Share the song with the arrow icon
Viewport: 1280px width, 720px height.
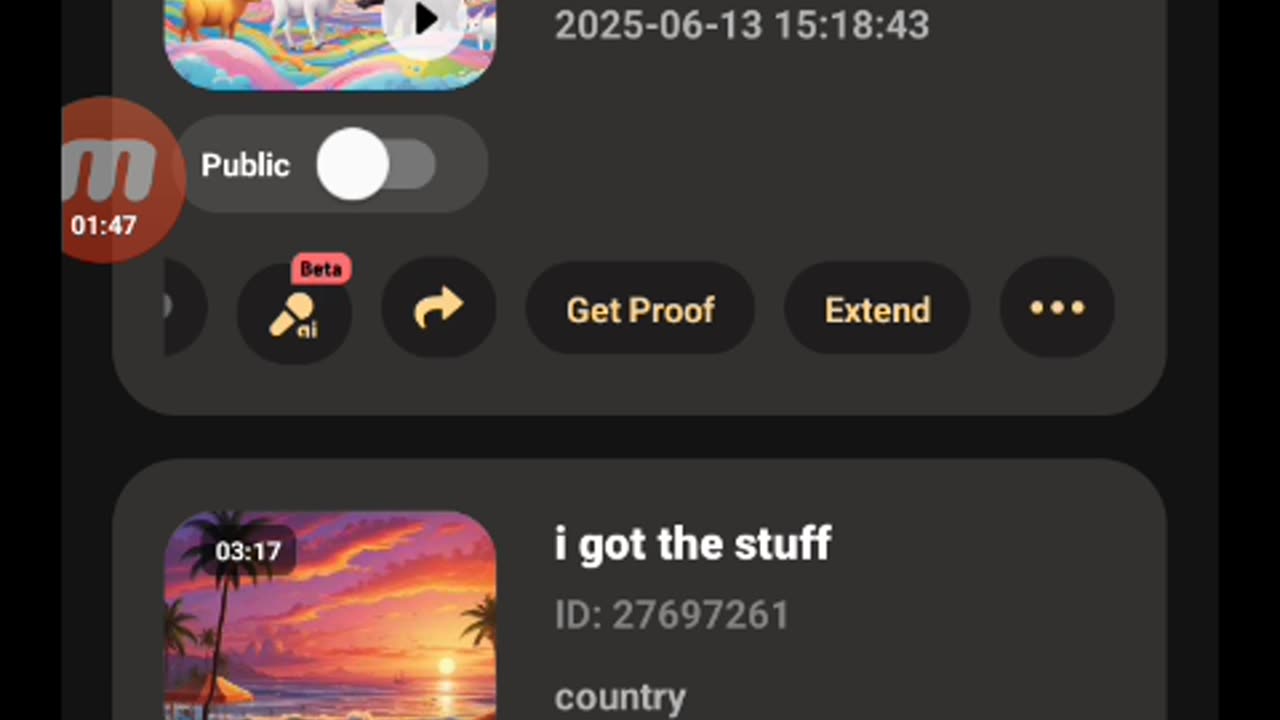click(x=439, y=309)
